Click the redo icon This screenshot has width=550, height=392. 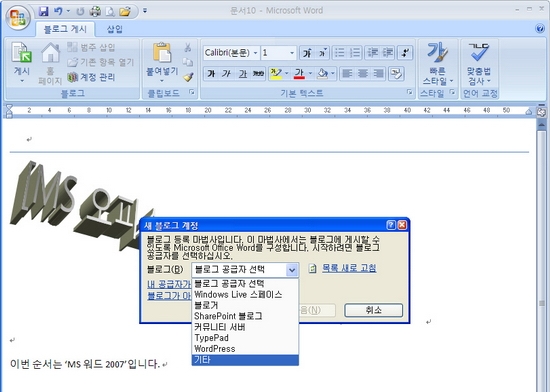(80, 12)
